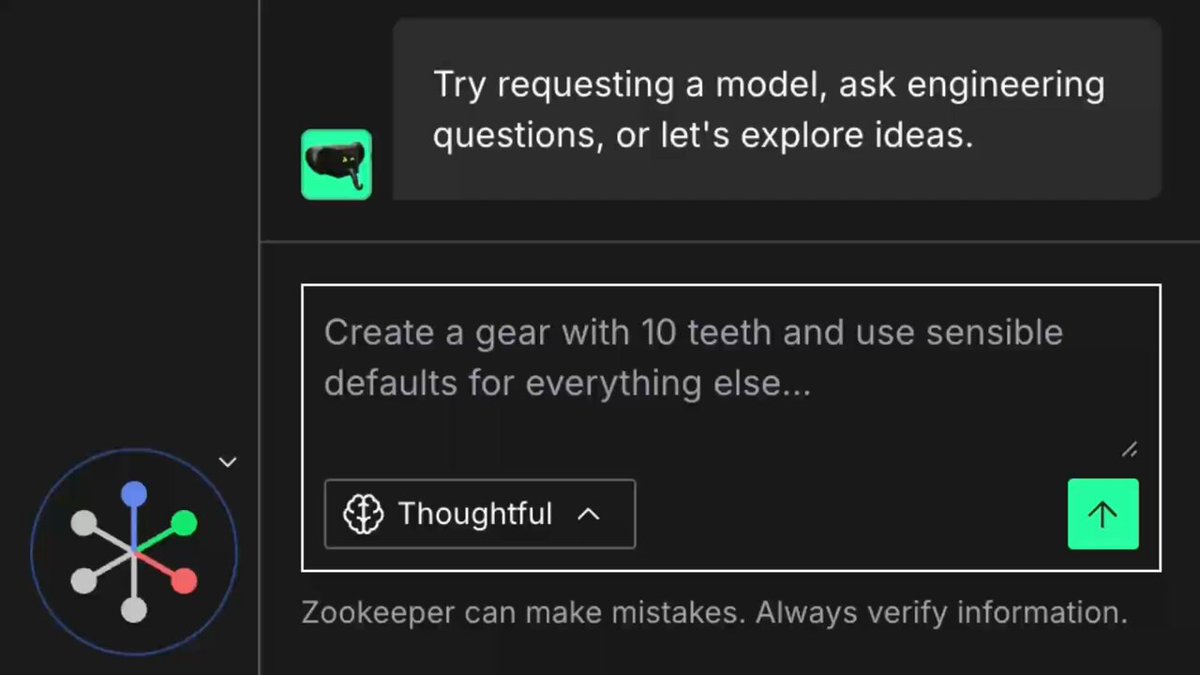This screenshot has width=1200, height=675.
Task: Click the horizontal divider above the prompt box
Action: (x=730, y=241)
